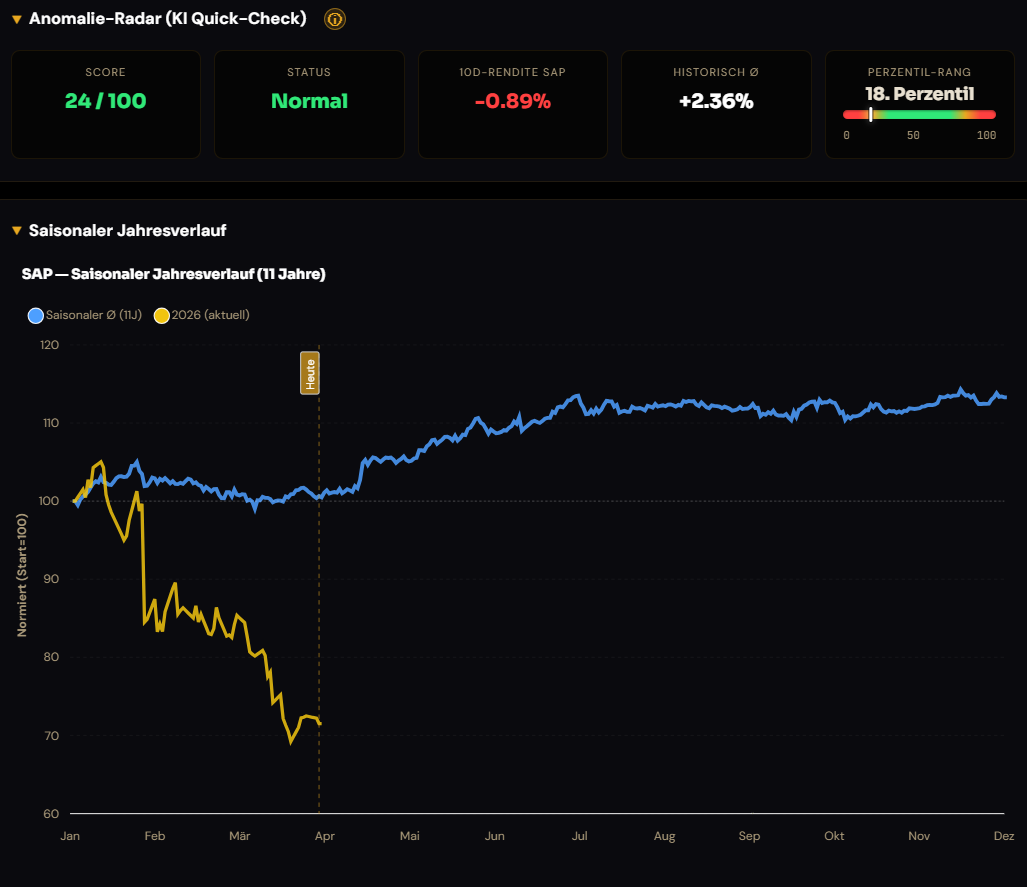
Task: Click the yellow 2026 line's endpoint near Heute
Action: coord(320,723)
